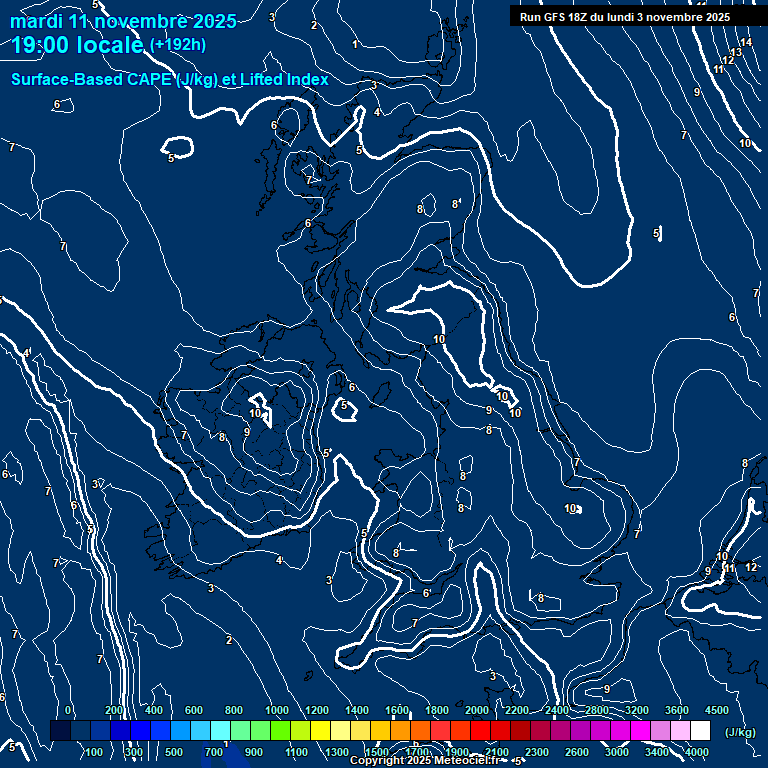
Task: Click the Surface-Based CAPE et Lifted Index title
Action: pos(170,79)
